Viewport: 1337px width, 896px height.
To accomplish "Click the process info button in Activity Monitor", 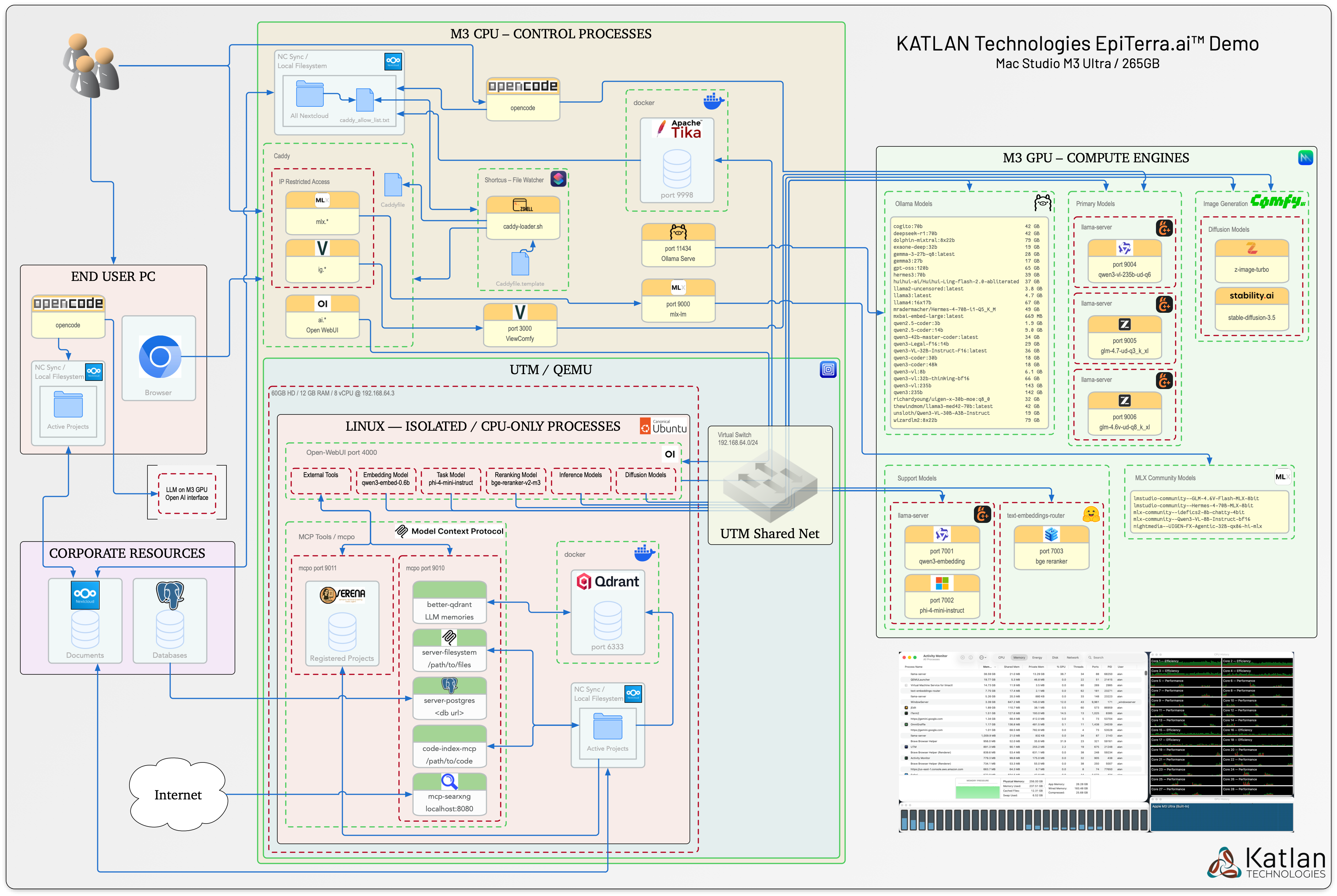I will (971, 658).
